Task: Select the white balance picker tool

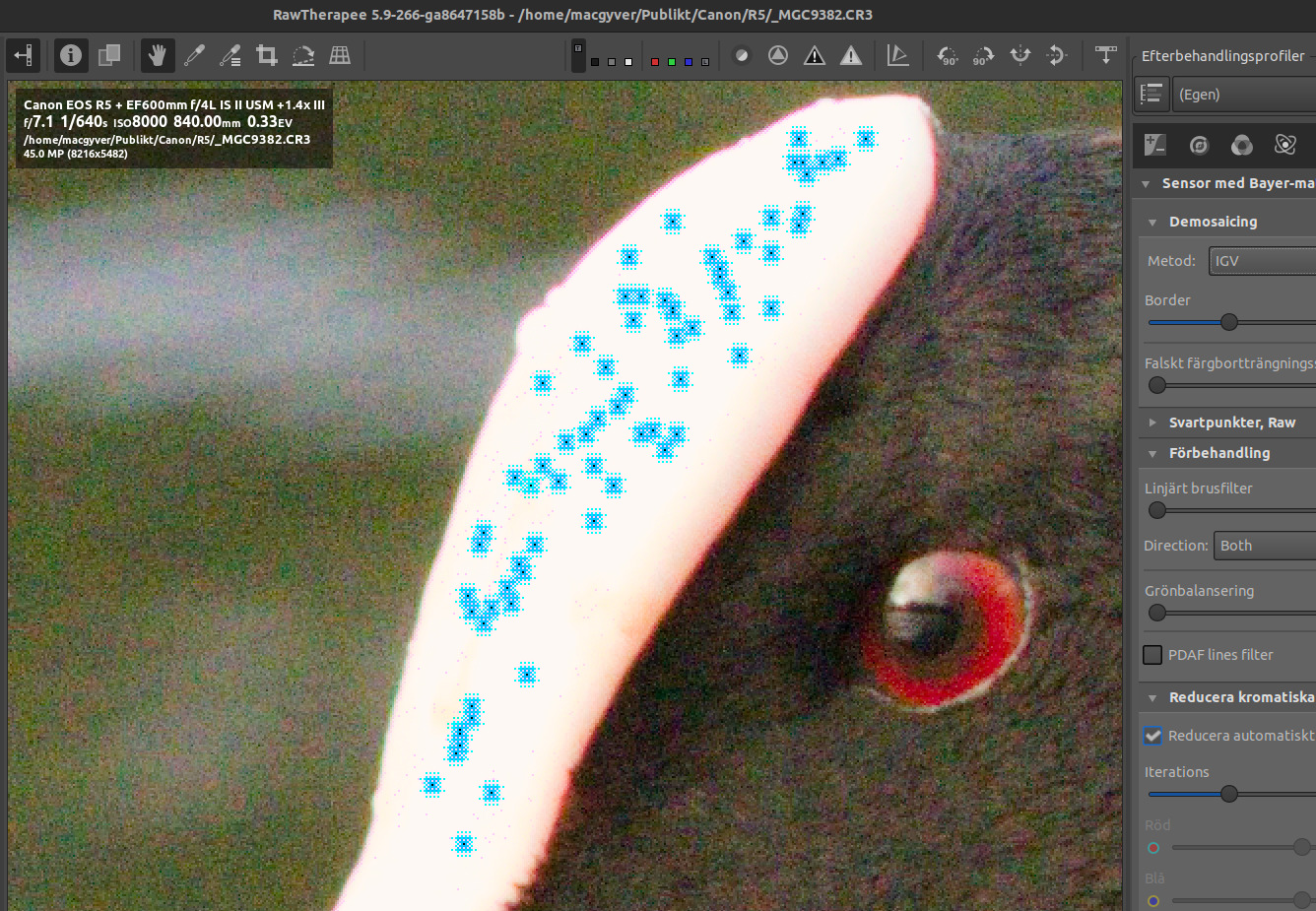Action: [x=194, y=55]
